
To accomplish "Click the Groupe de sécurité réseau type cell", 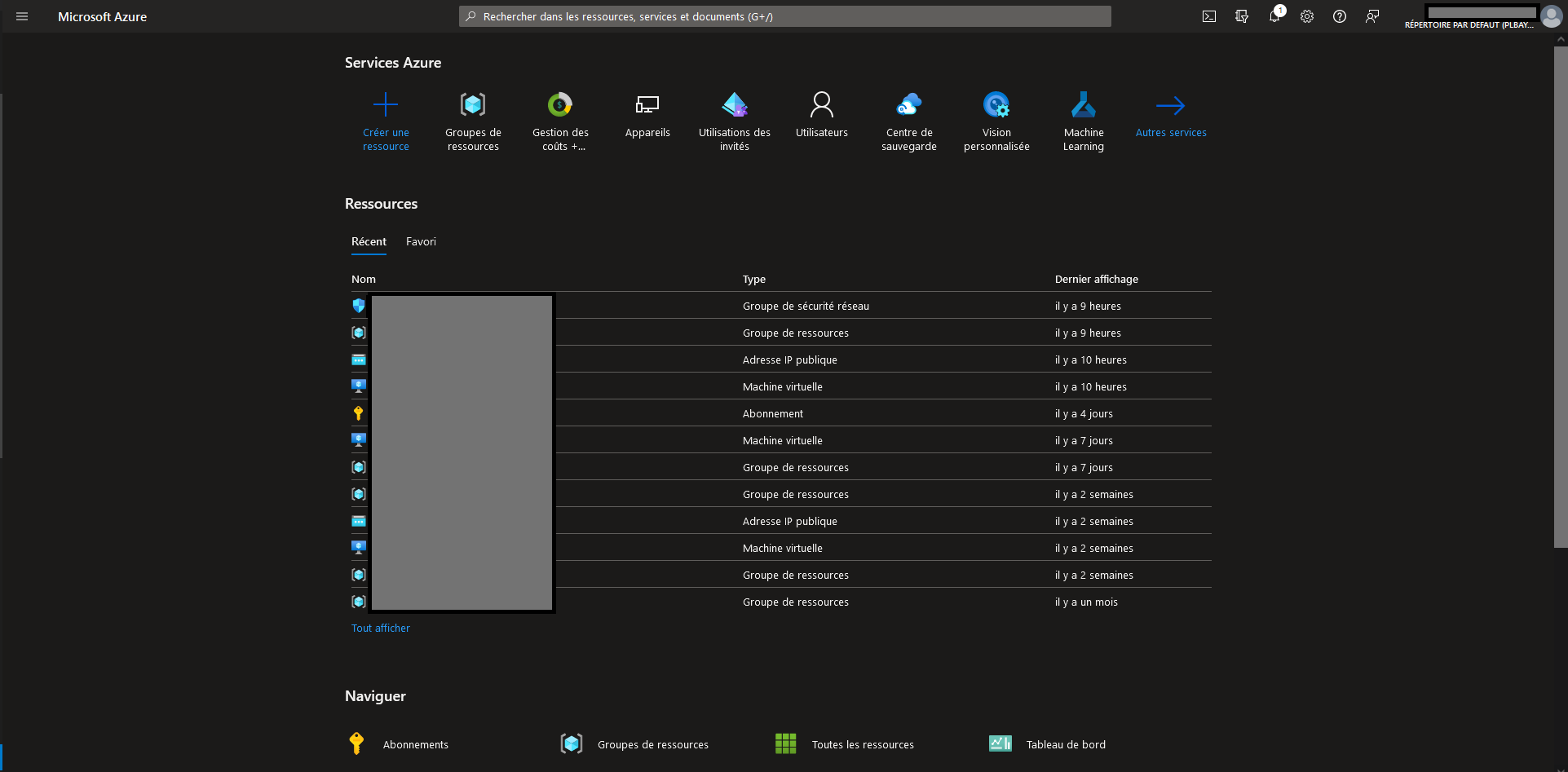I will (806, 307).
